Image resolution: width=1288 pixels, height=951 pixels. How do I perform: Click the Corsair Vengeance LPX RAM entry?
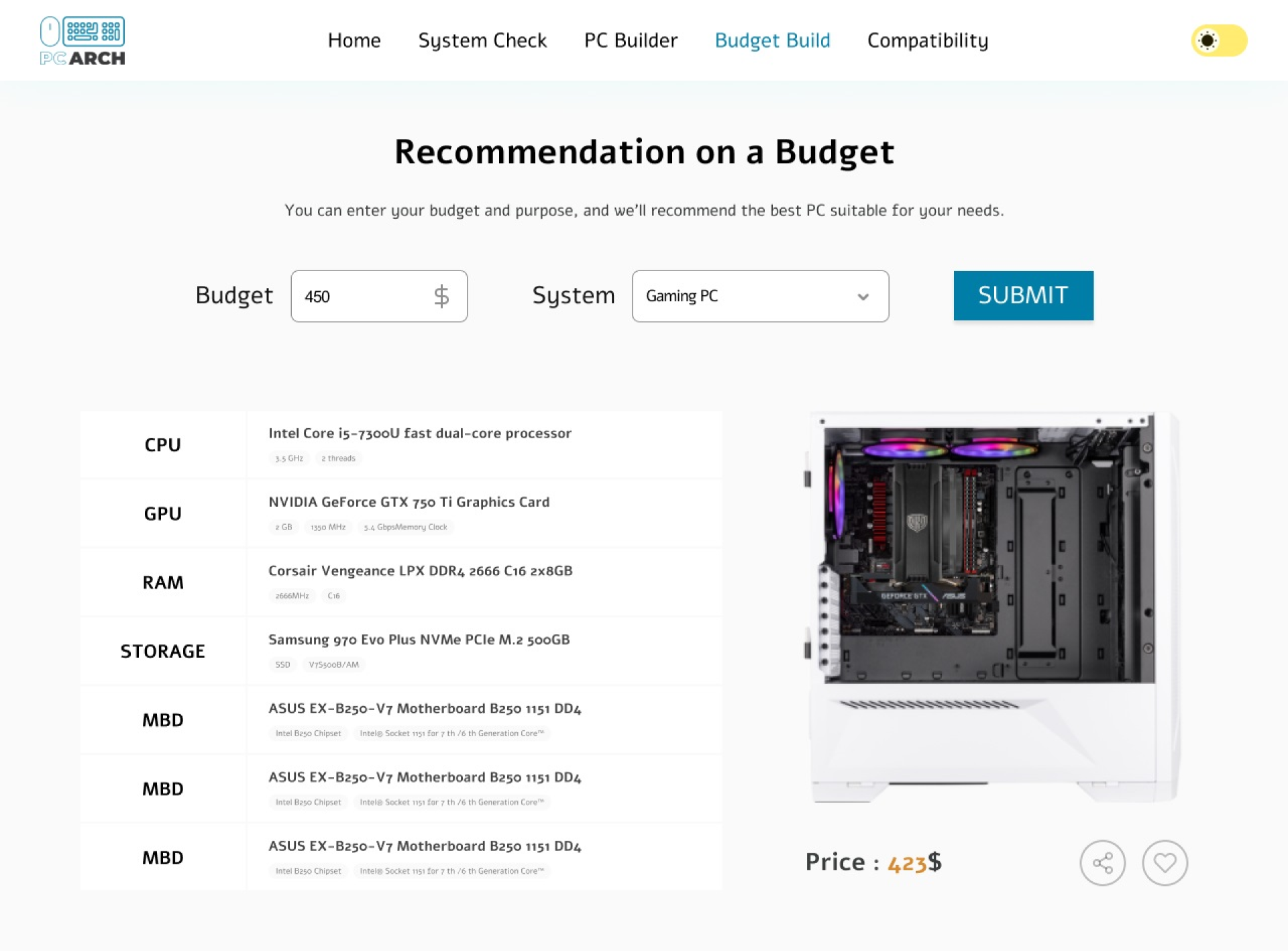coord(420,571)
